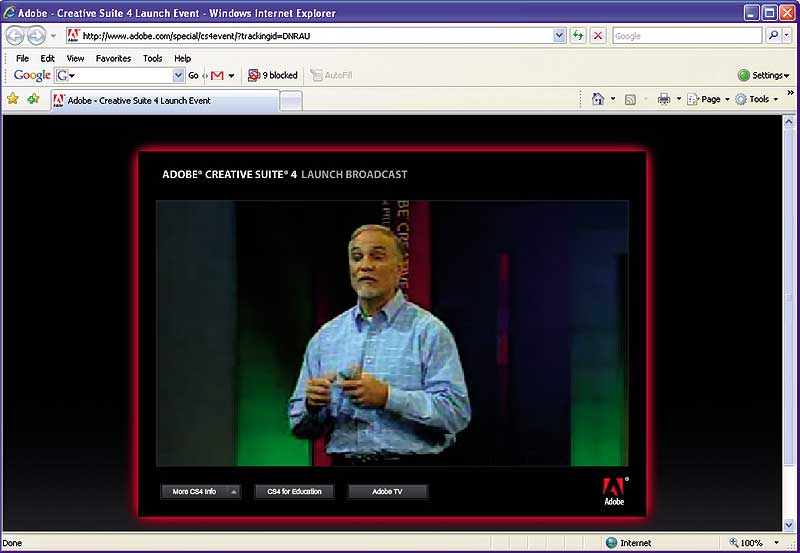Click the AutoFill toolbar button
The image size is (800, 553).
point(332,76)
